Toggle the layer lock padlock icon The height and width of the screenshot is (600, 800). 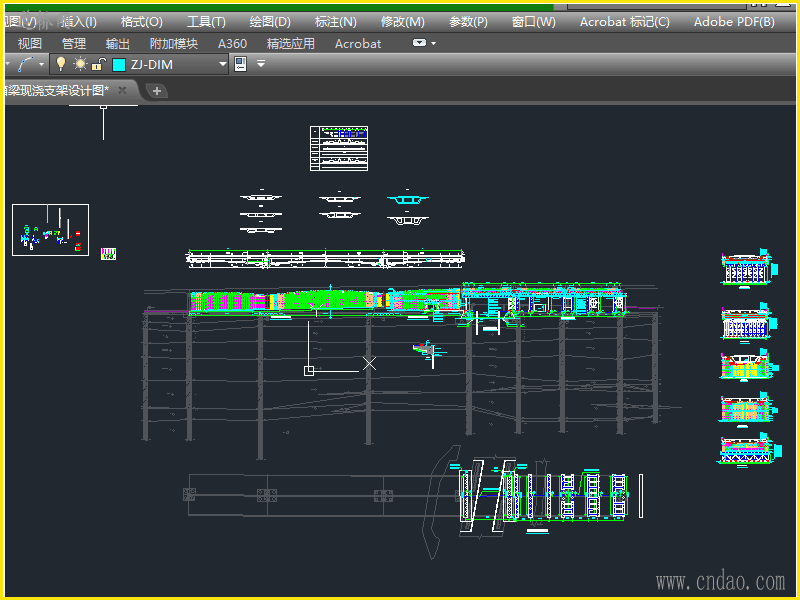(x=97, y=64)
